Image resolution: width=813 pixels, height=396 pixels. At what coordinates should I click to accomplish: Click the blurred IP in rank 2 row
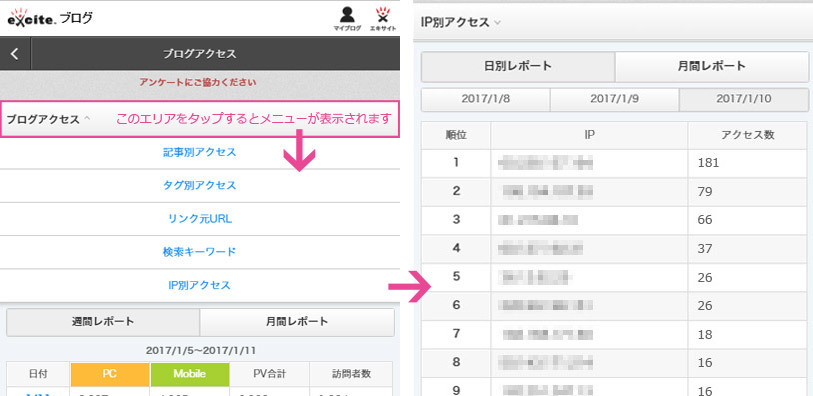548,192
